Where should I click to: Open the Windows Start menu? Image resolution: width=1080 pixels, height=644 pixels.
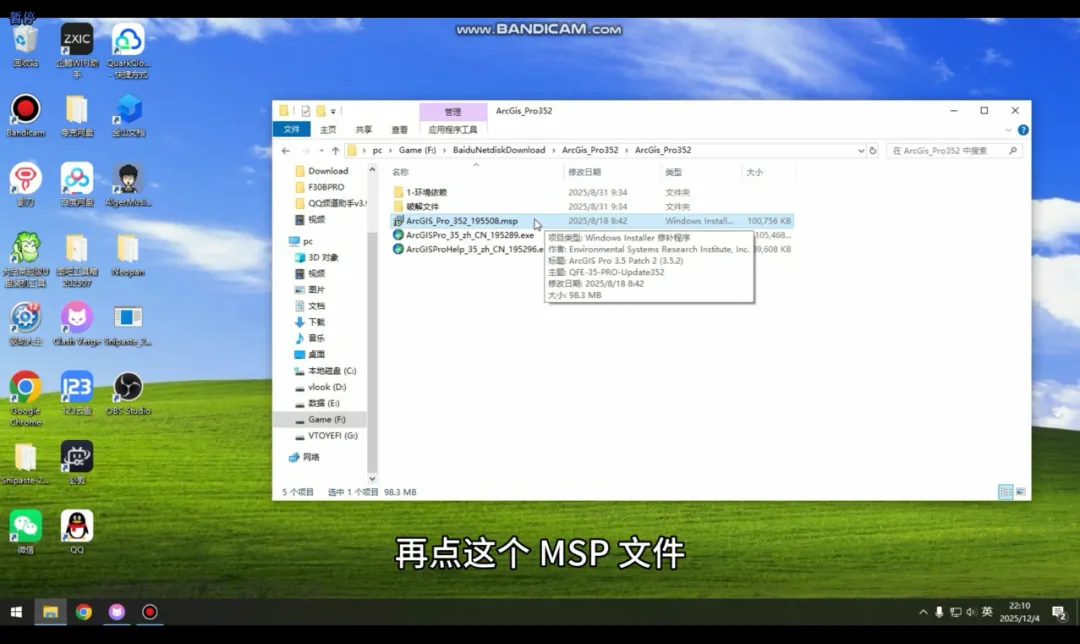(17, 612)
